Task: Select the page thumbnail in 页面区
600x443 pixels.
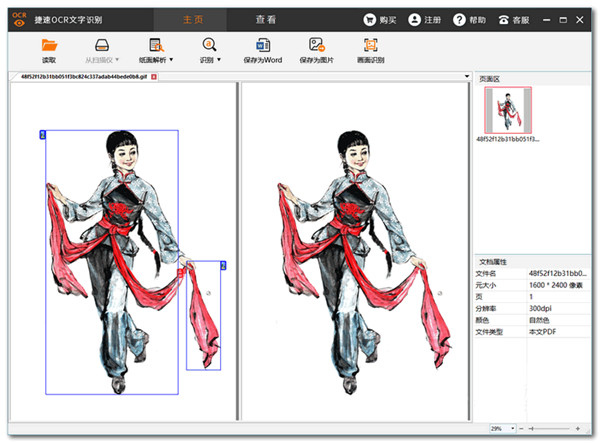Action: (508, 110)
